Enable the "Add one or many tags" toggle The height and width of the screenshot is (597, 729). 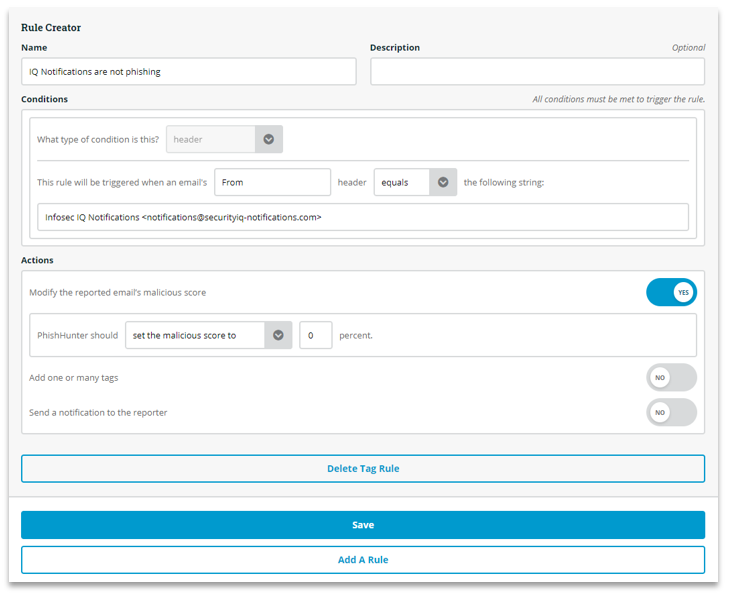click(671, 377)
